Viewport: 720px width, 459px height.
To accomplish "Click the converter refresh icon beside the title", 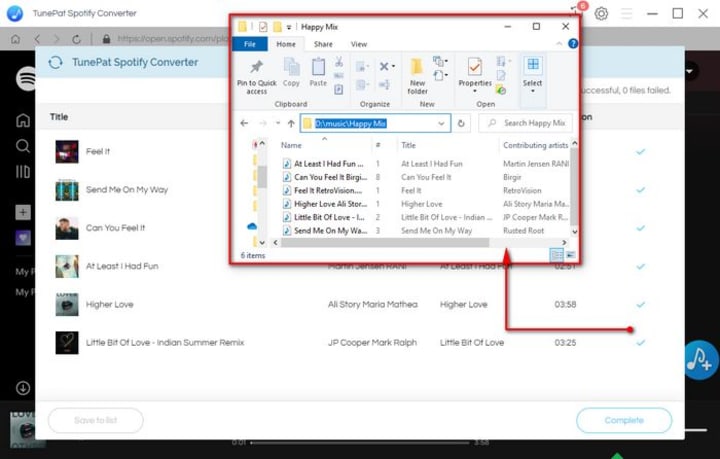I will 56,62.
